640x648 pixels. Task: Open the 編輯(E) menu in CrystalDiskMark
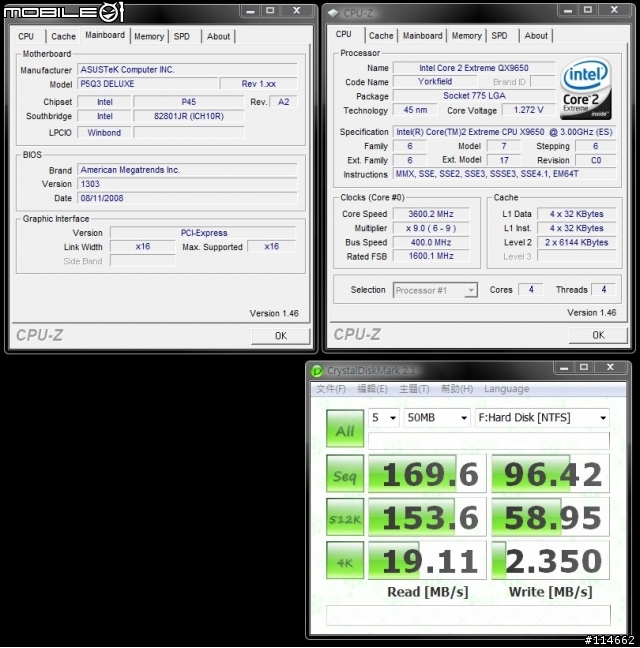(372, 389)
